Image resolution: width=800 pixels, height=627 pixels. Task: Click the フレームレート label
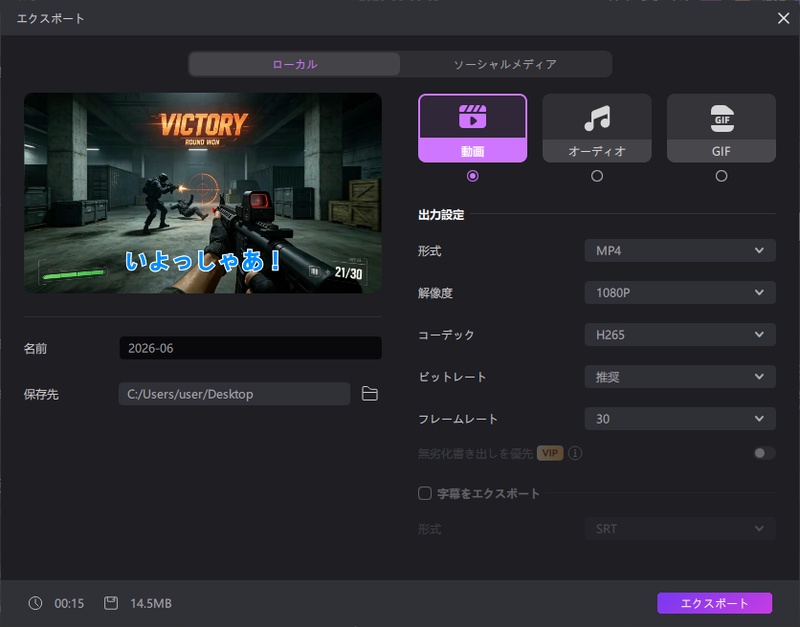[x=458, y=419]
